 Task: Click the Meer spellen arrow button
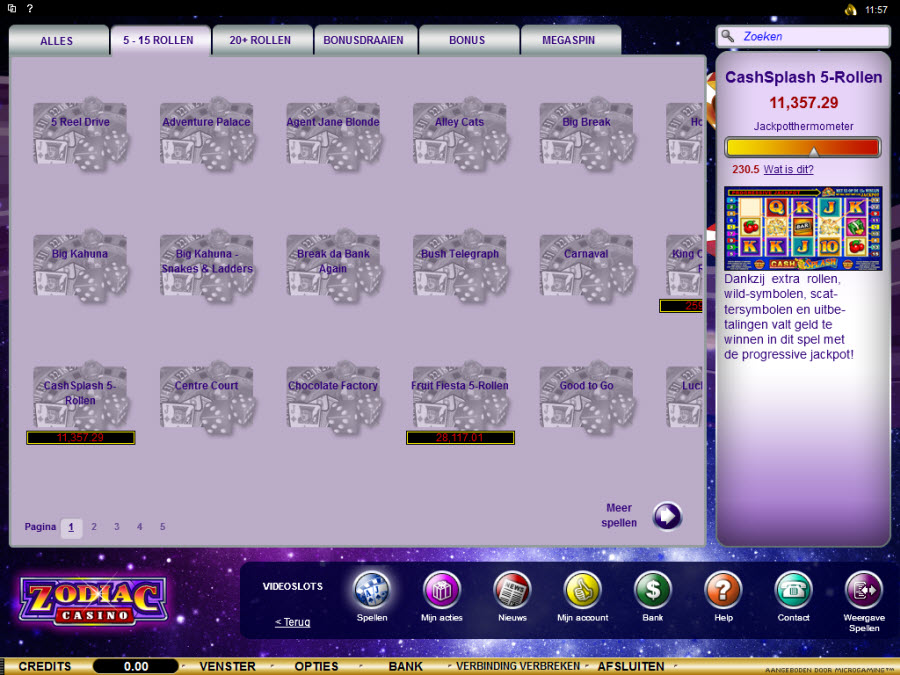[x=667, y=516]
